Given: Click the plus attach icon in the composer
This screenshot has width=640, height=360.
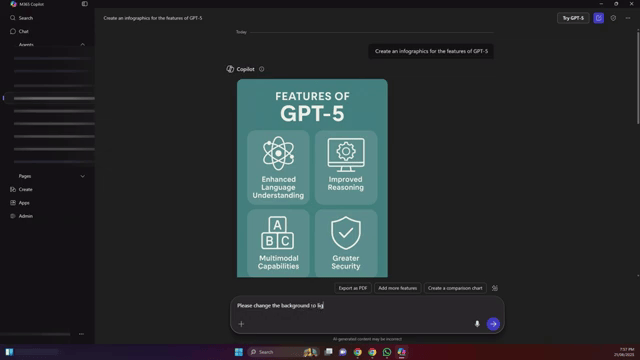Looking at the screenshot, I should point(241,324).
